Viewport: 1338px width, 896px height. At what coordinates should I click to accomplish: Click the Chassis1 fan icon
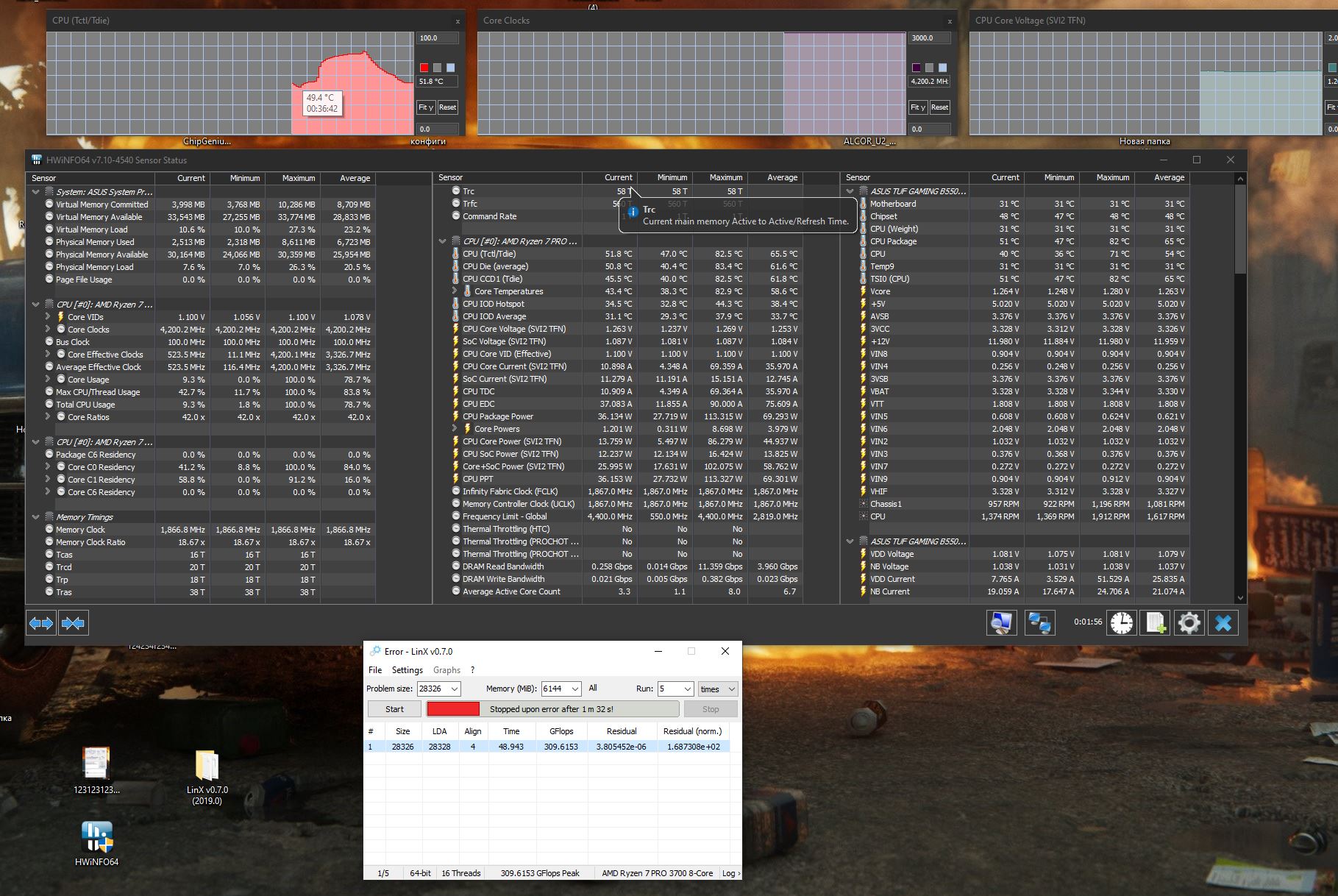pos(864,504)
